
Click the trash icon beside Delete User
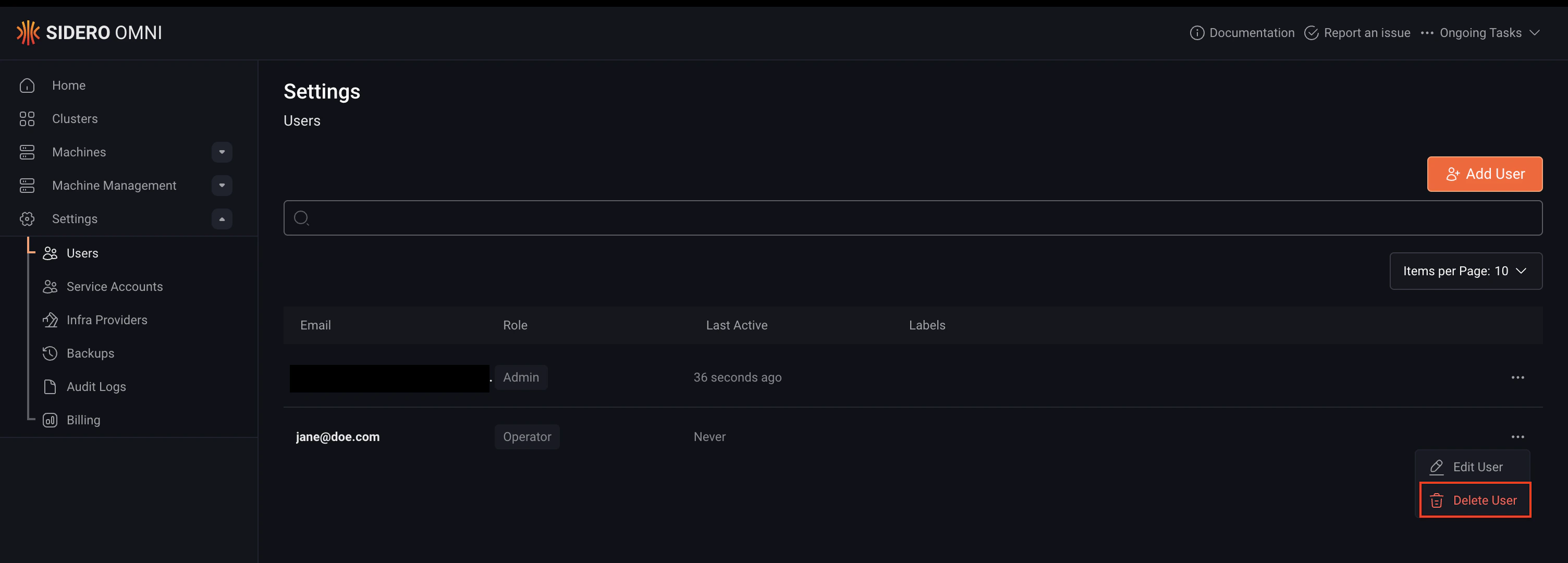(x=1437, y=500)
